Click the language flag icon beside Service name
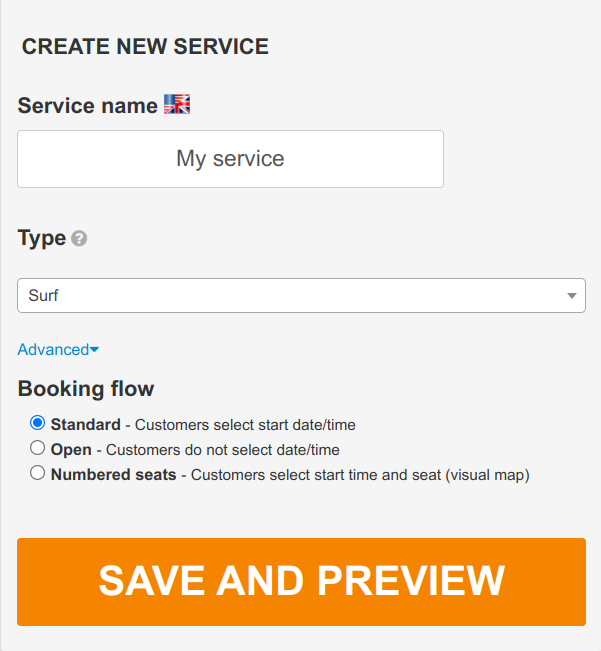This screenshot has width=601, height=651. click(x=177, y=104)
